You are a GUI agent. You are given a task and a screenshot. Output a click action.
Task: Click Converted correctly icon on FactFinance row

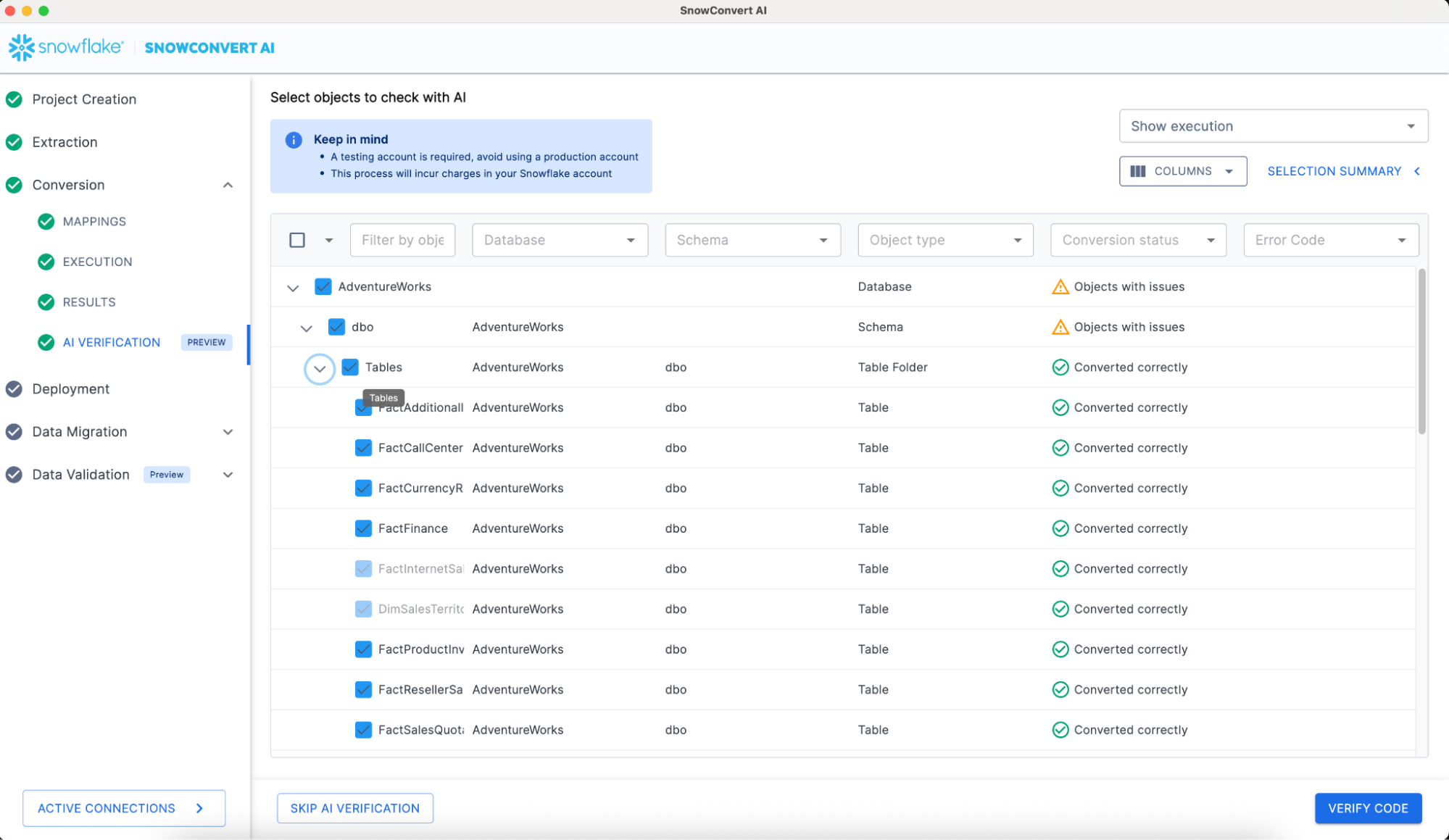pyautogui.click(x=1060, y=528)
